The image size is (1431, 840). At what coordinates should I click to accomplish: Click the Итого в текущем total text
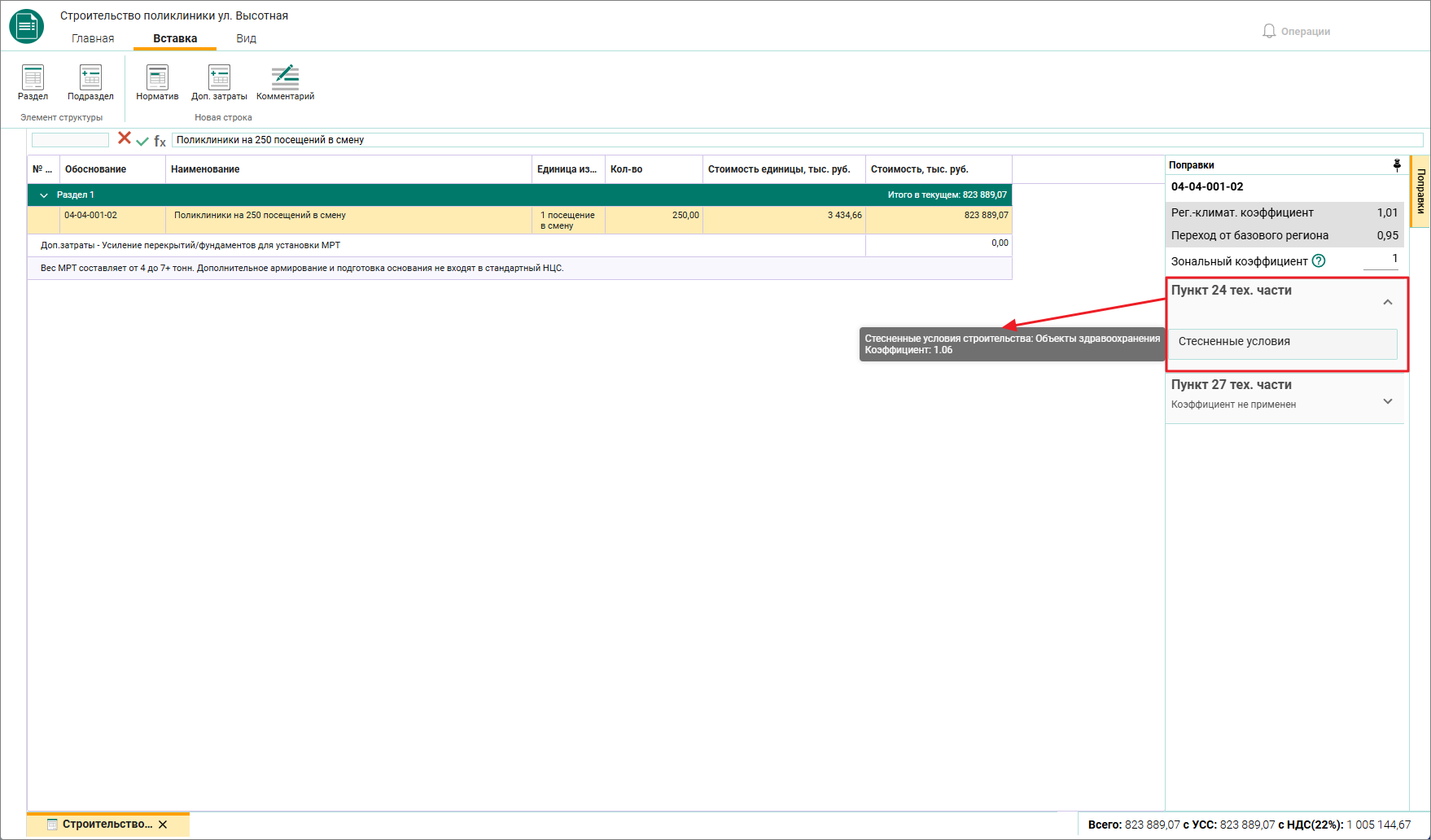[x=947, y=195]
